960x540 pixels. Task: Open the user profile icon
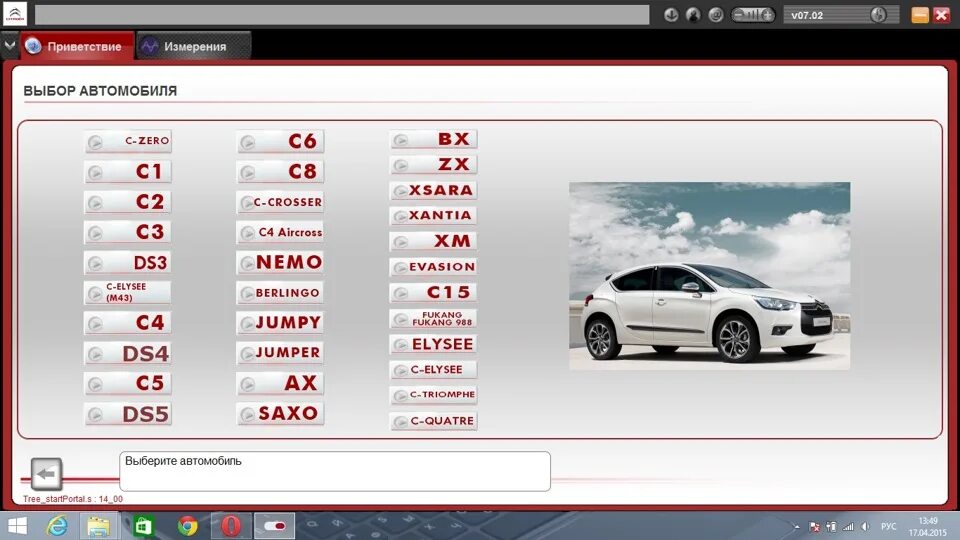693,15
